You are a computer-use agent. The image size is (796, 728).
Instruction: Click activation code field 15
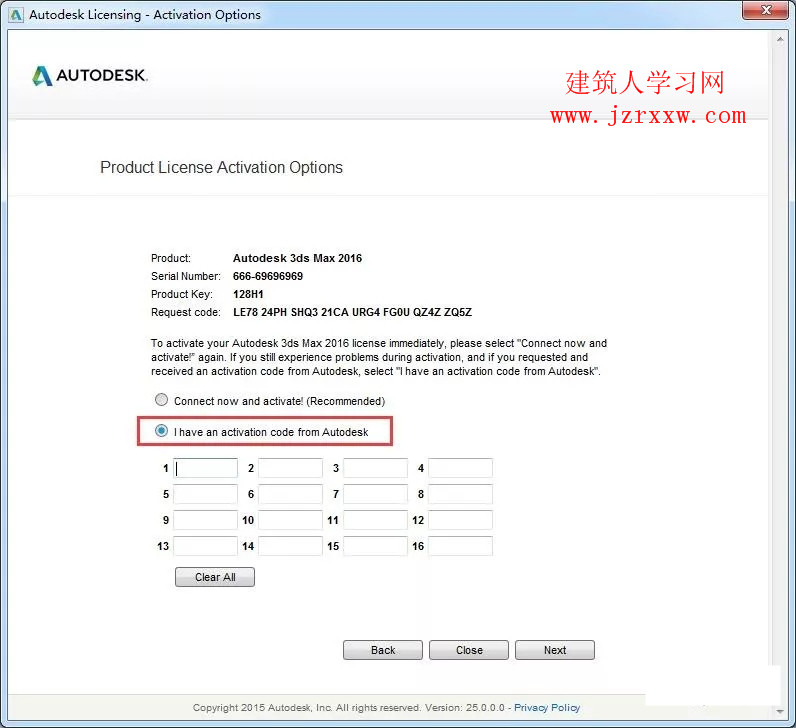click(x=376, y=546)
